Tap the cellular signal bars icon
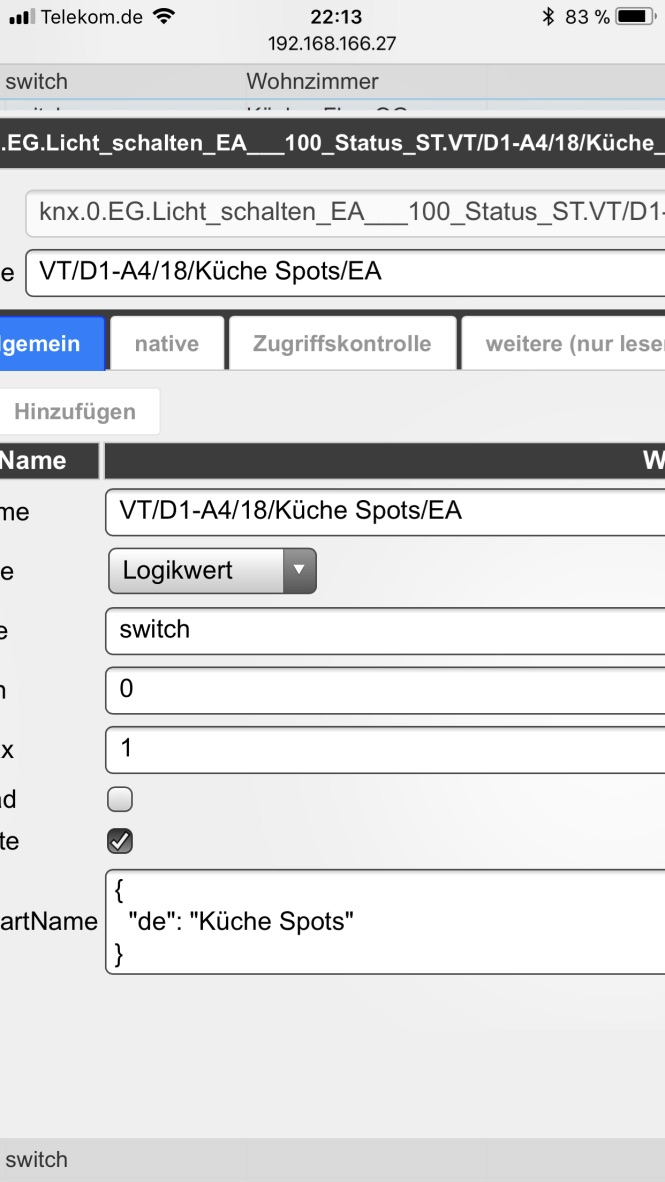665x1182 pixels. (22, 17)
